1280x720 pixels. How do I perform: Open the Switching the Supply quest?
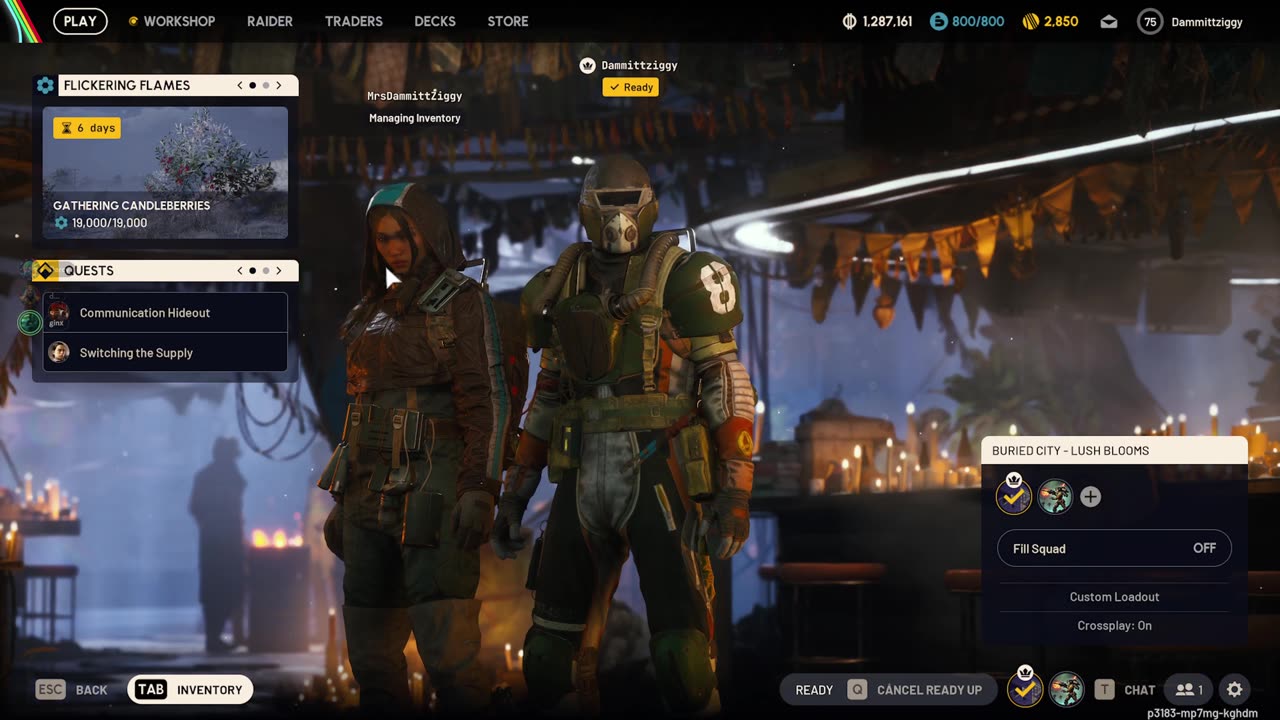click(x=165, y=353)
